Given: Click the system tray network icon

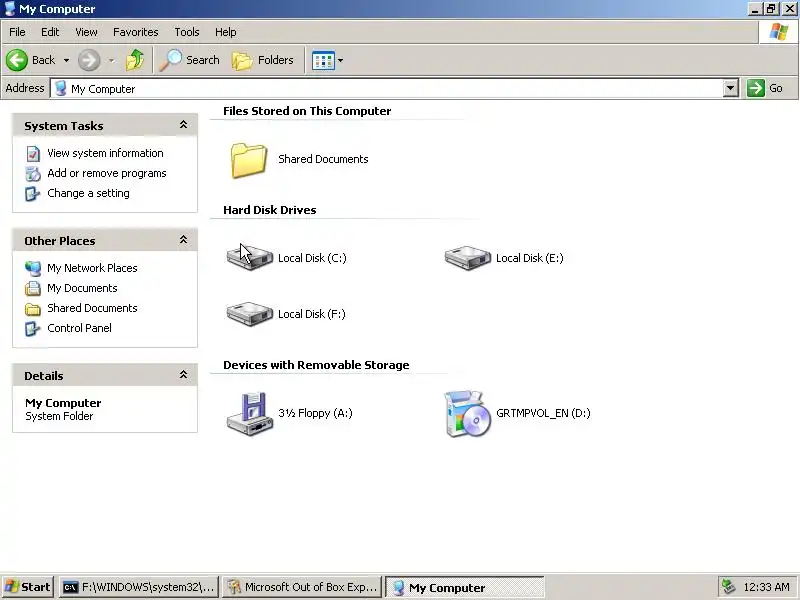Looking at the screenshot, I should [729, 587].
